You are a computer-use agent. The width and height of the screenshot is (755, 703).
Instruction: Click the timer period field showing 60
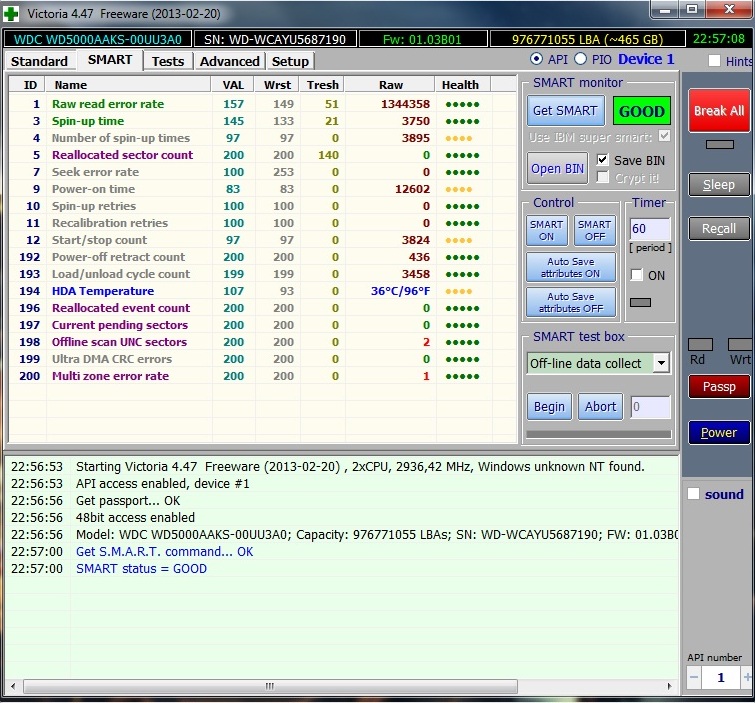click(650, 229)
